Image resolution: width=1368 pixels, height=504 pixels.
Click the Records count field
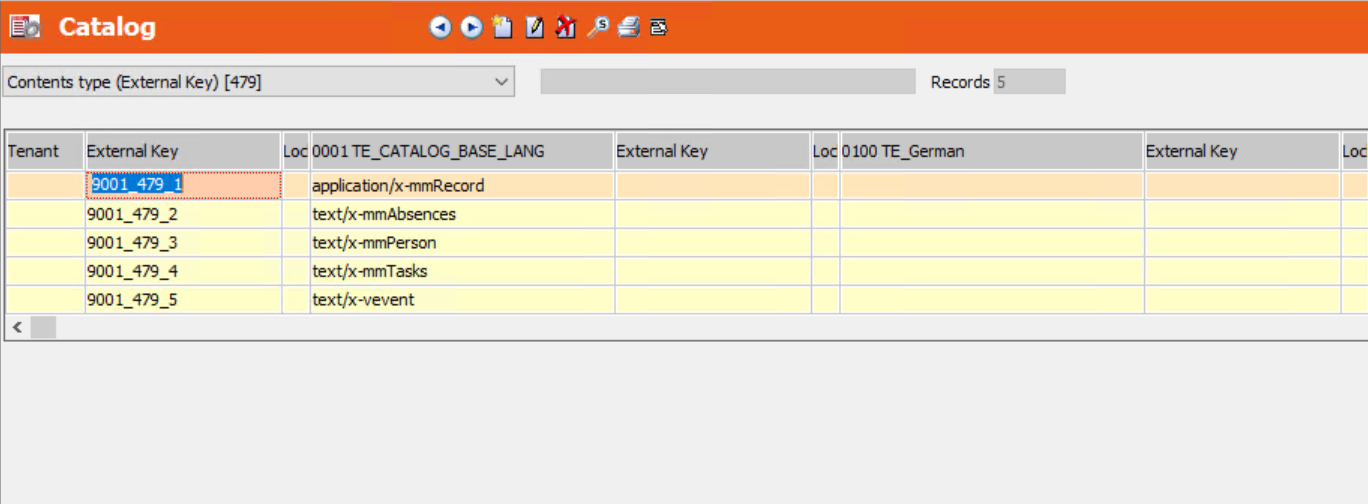1029,82
